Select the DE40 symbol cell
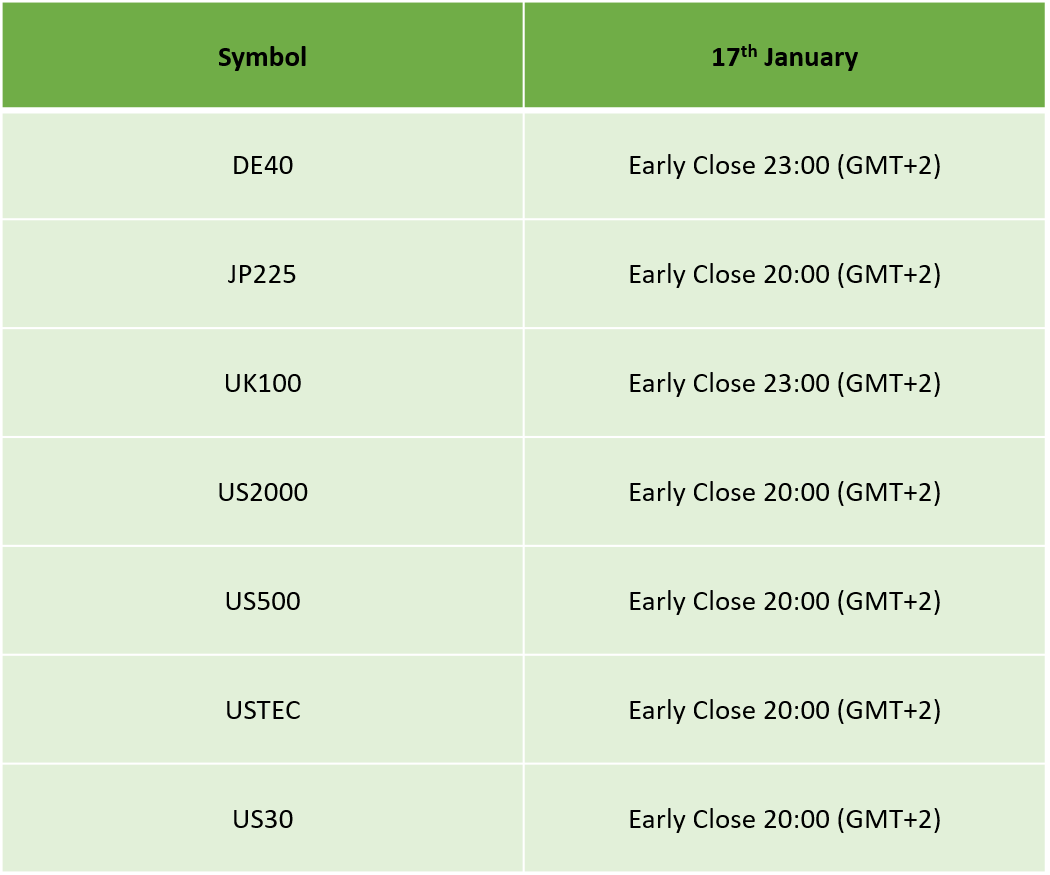 click(x=262, y=165)
